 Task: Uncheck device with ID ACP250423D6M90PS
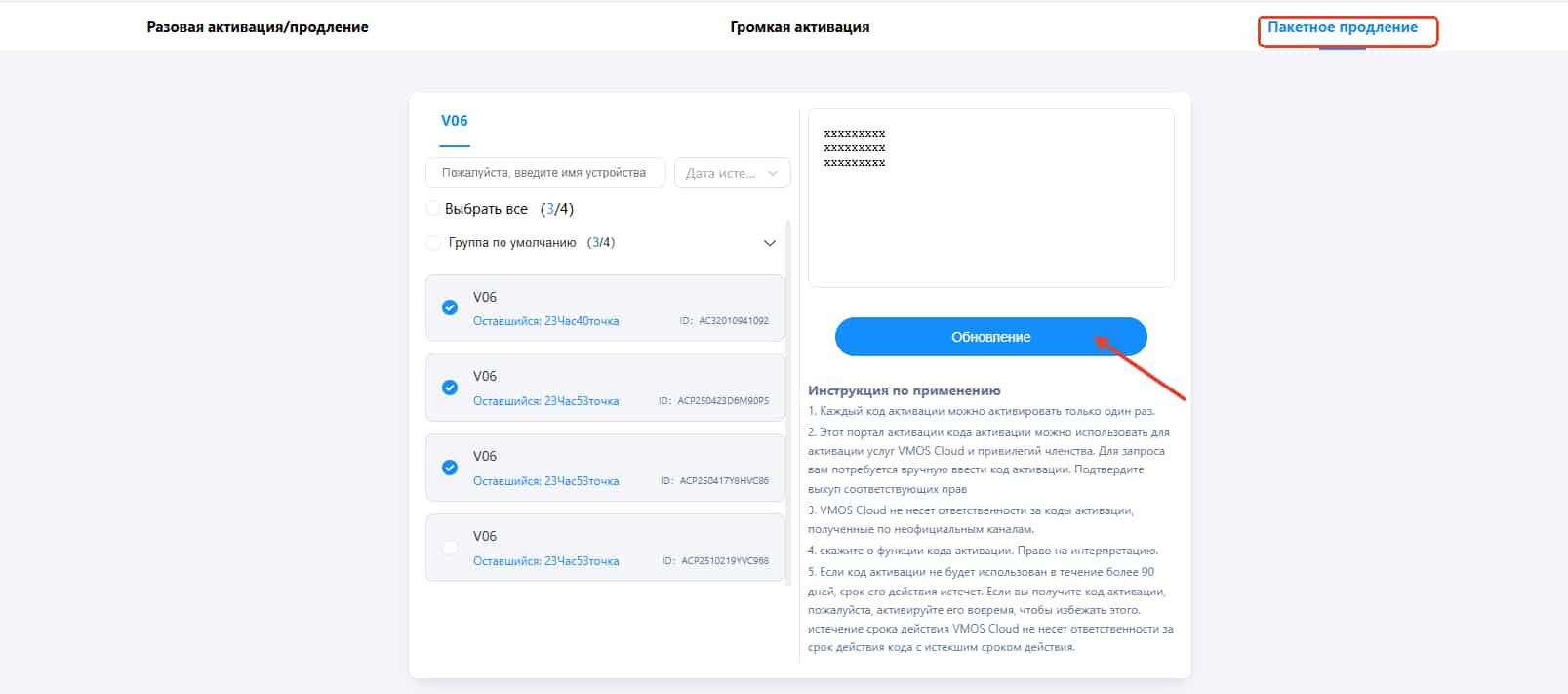[450, 388]
